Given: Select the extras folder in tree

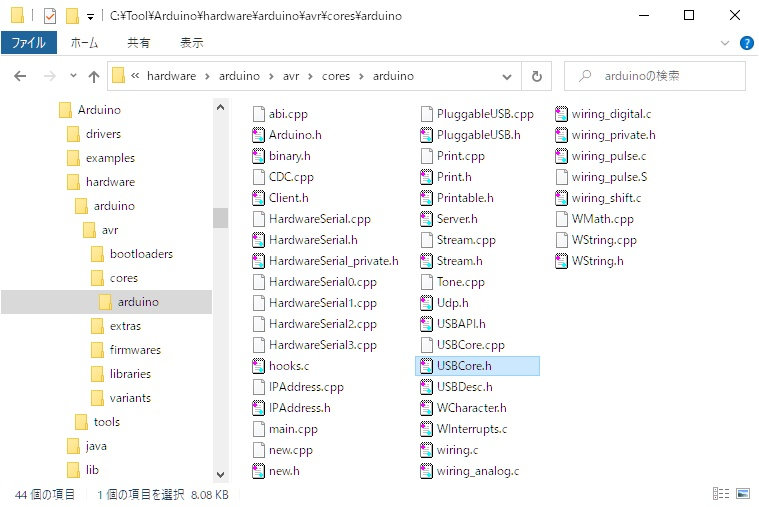Looking at the screenshot, I should click(x=125, y=326).
